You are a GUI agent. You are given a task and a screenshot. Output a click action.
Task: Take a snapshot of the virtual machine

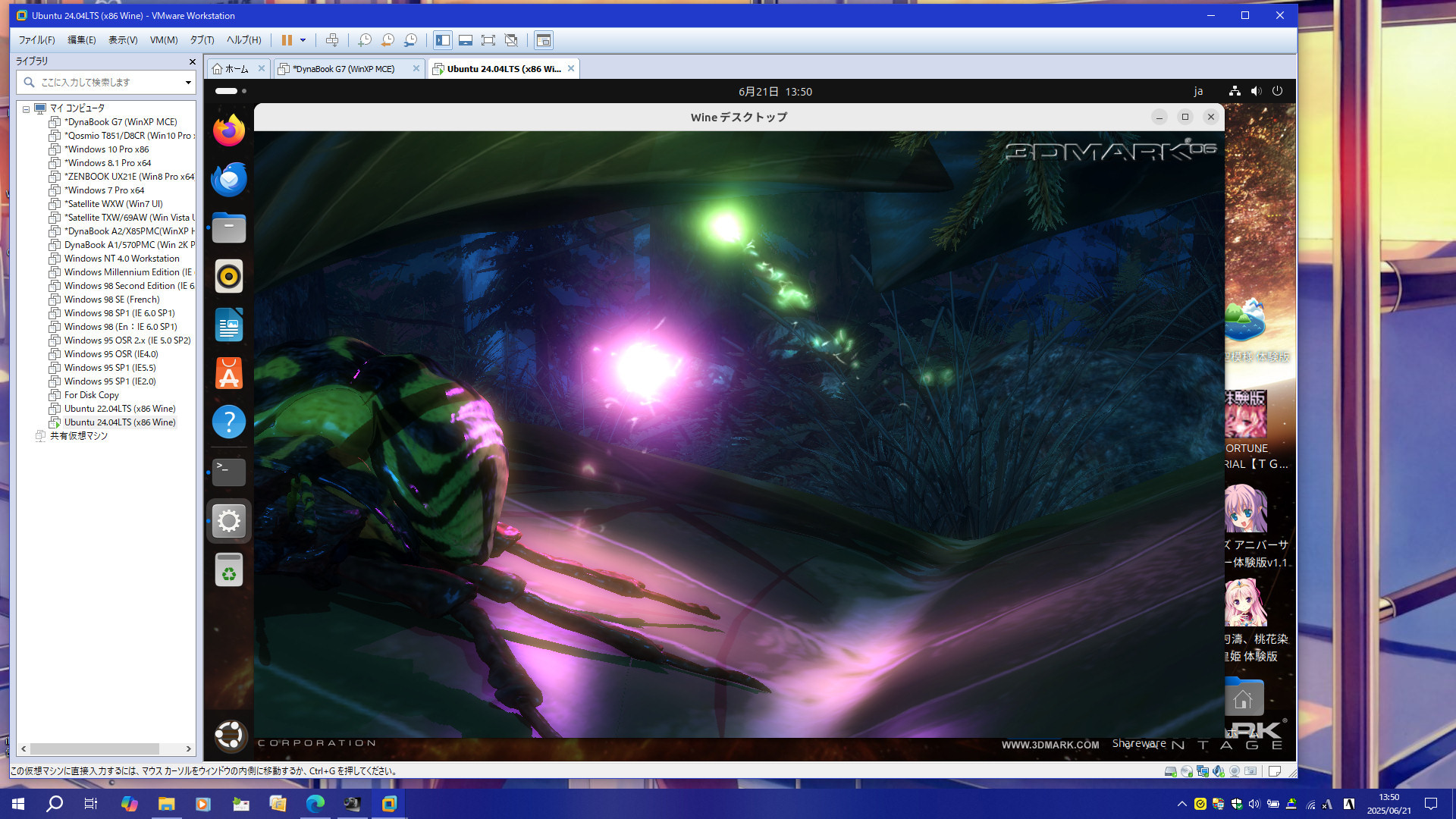(x=365, y=40)
